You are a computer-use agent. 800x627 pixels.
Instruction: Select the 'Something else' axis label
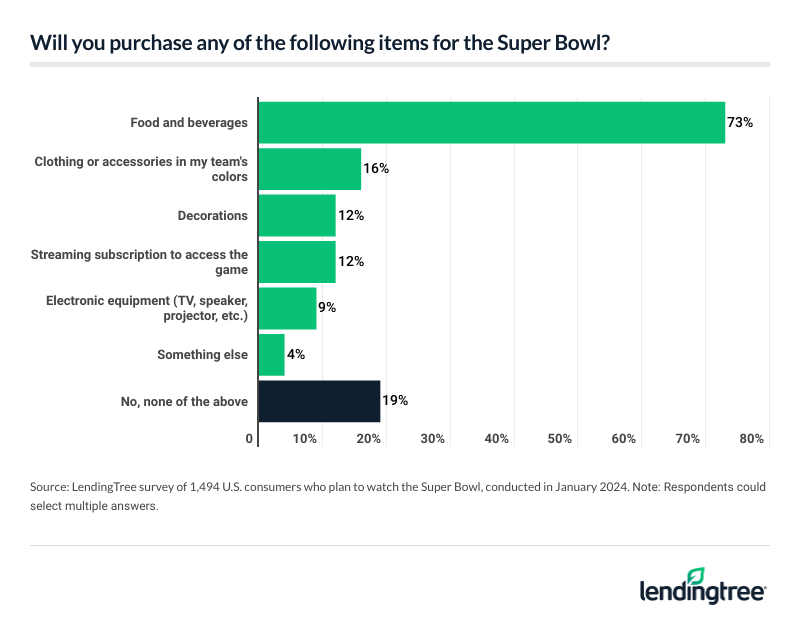[202, 355]
